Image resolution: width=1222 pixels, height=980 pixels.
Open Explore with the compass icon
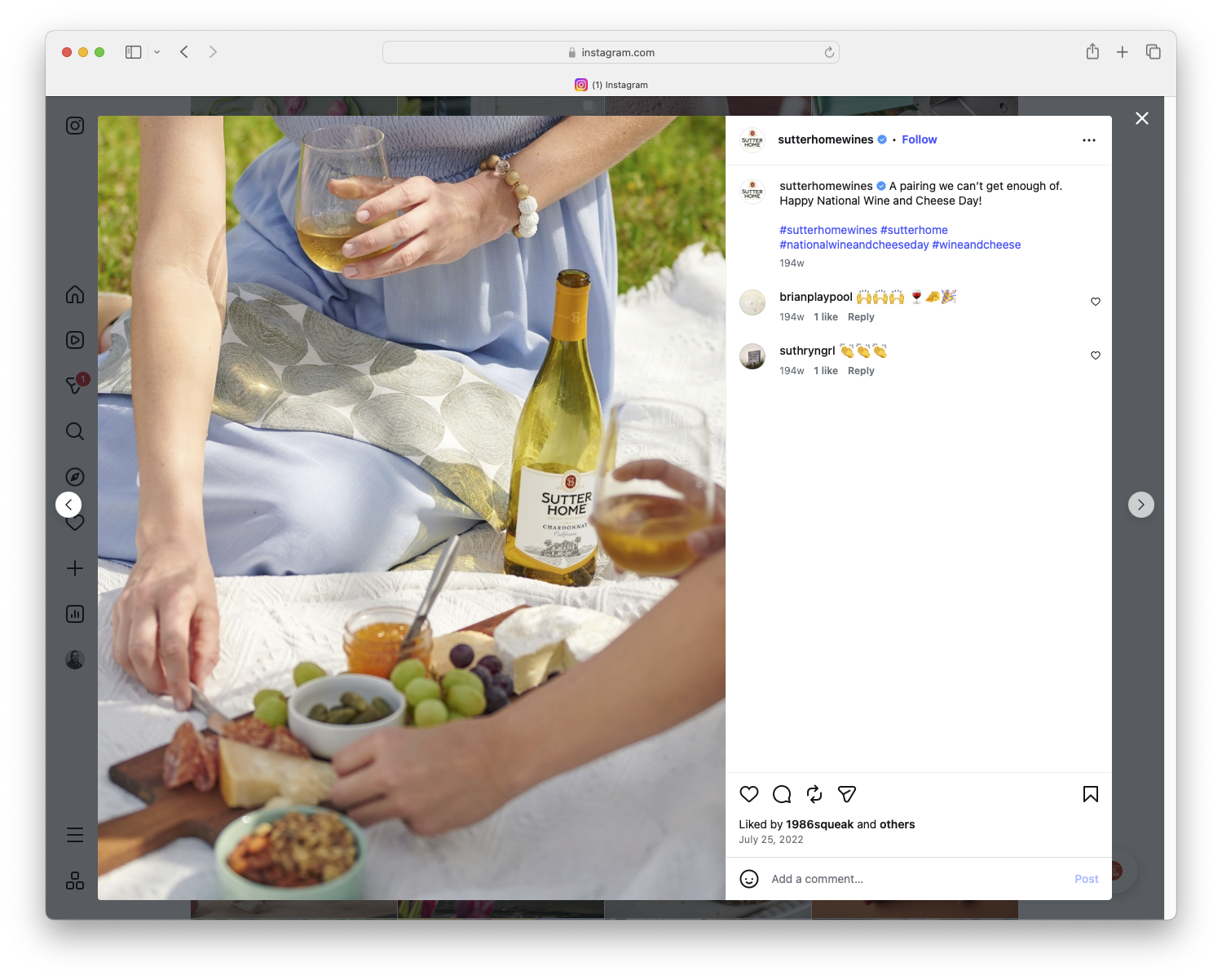pyautogui.click(x=74, y=476)
